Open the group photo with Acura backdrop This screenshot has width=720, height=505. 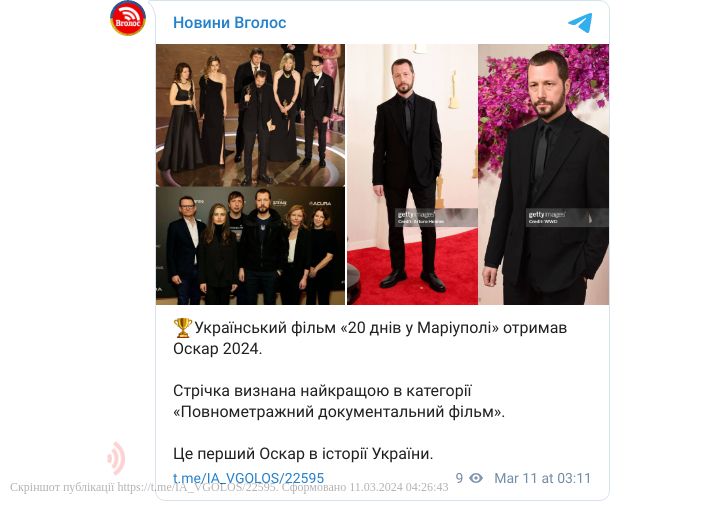click(250, 246)
